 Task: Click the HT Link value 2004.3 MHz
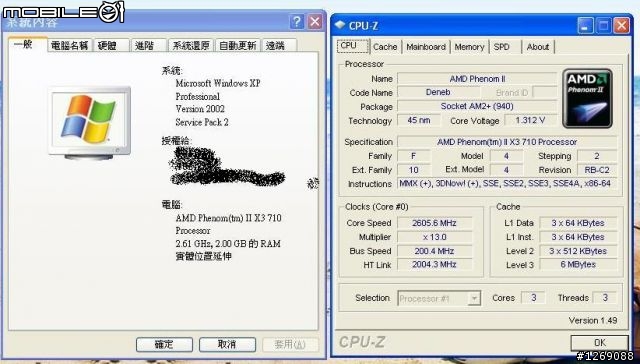[434, 265]
